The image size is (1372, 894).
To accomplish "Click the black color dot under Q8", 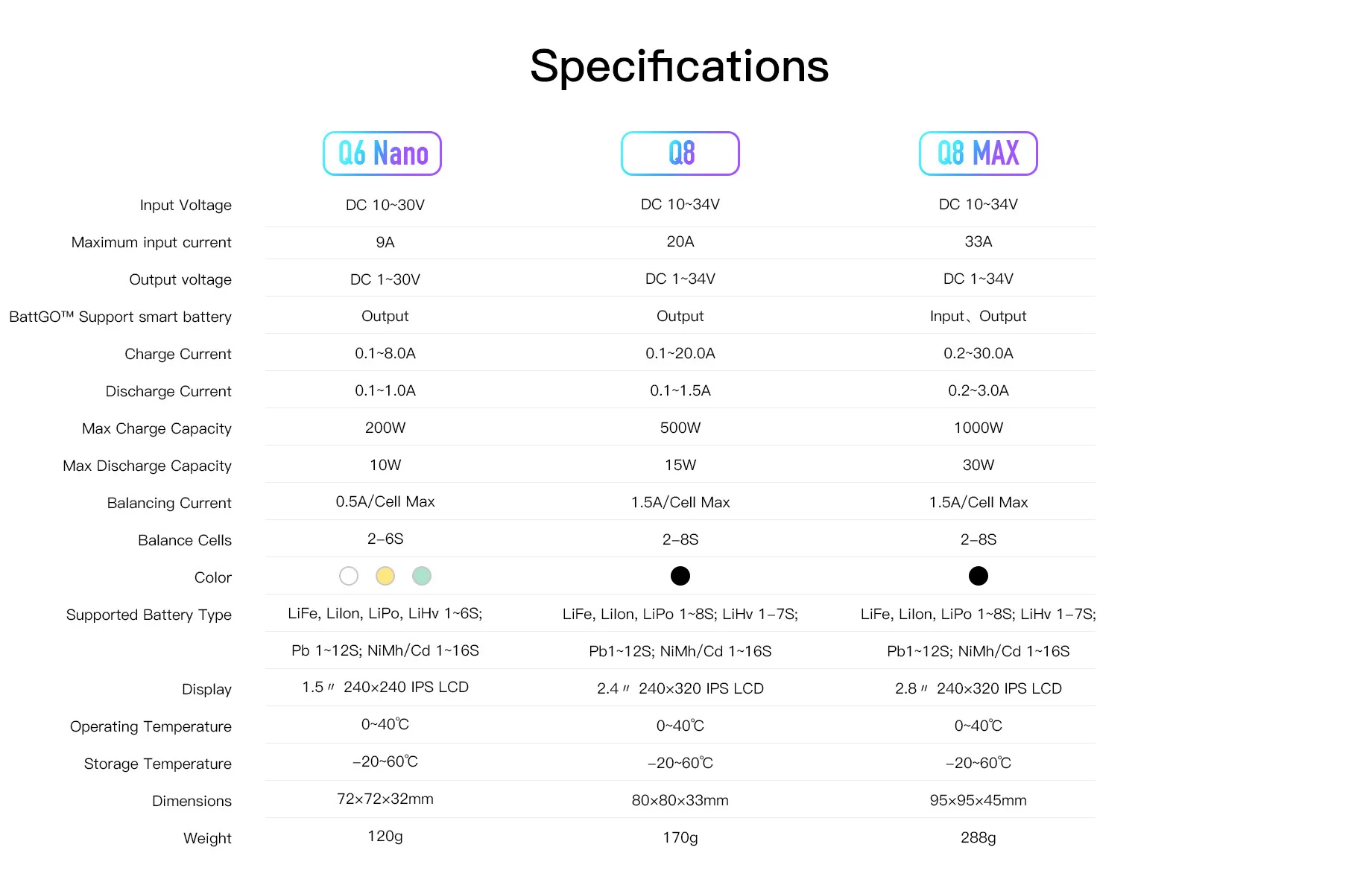I will (x=680, y=576).
